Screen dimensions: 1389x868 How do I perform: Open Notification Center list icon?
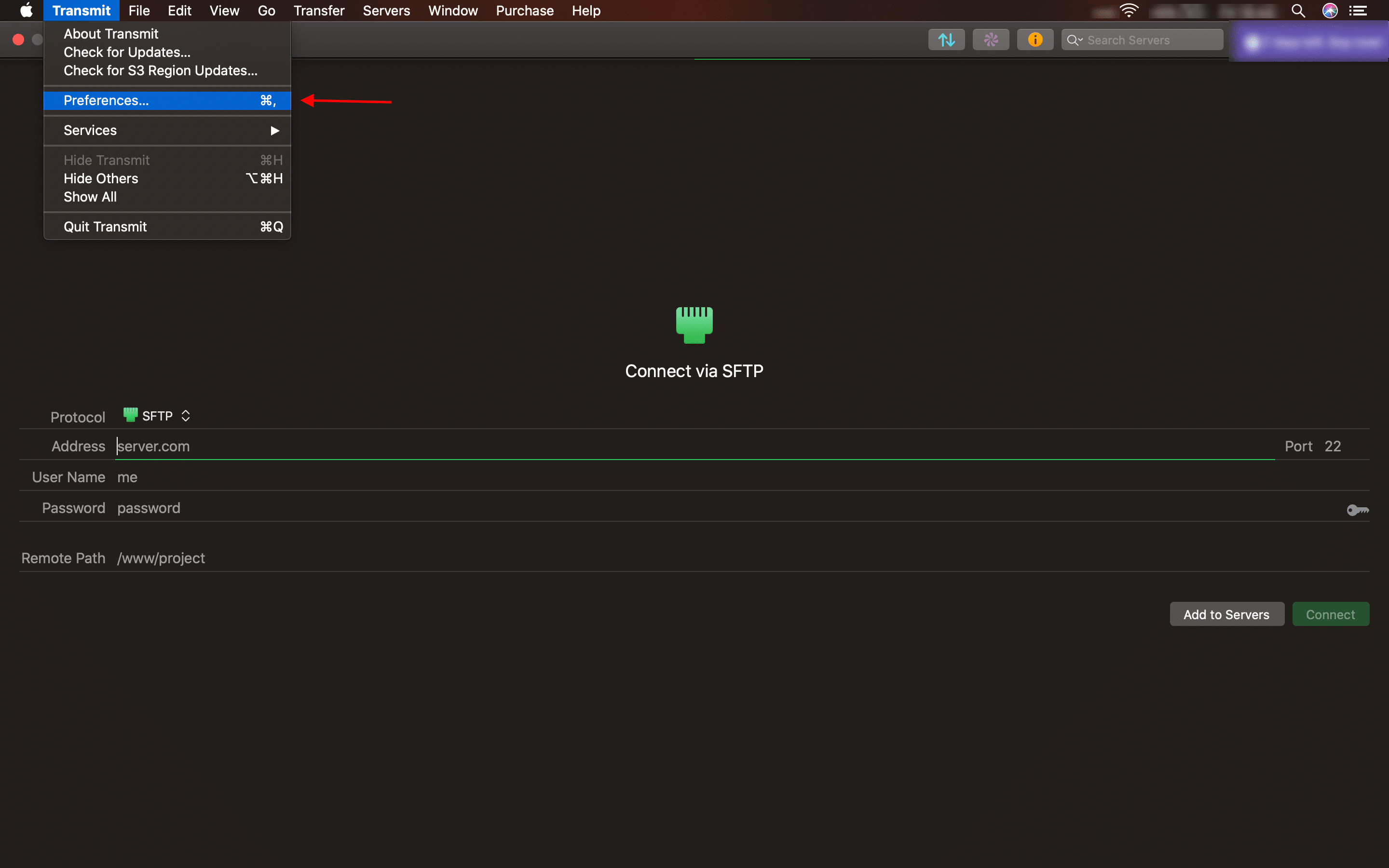1358,10
